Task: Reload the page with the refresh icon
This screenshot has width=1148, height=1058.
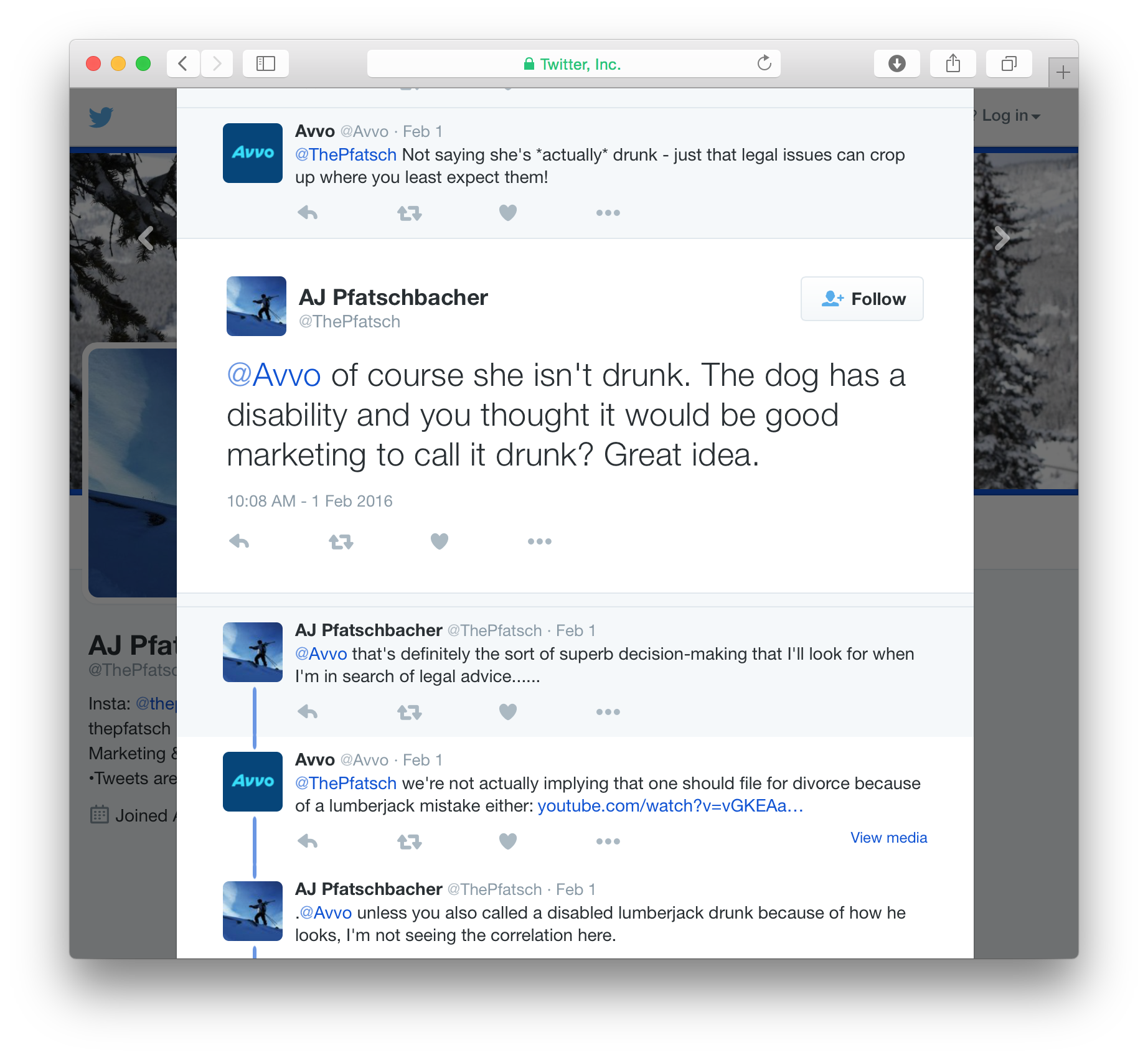Action: tap(764, 63)
